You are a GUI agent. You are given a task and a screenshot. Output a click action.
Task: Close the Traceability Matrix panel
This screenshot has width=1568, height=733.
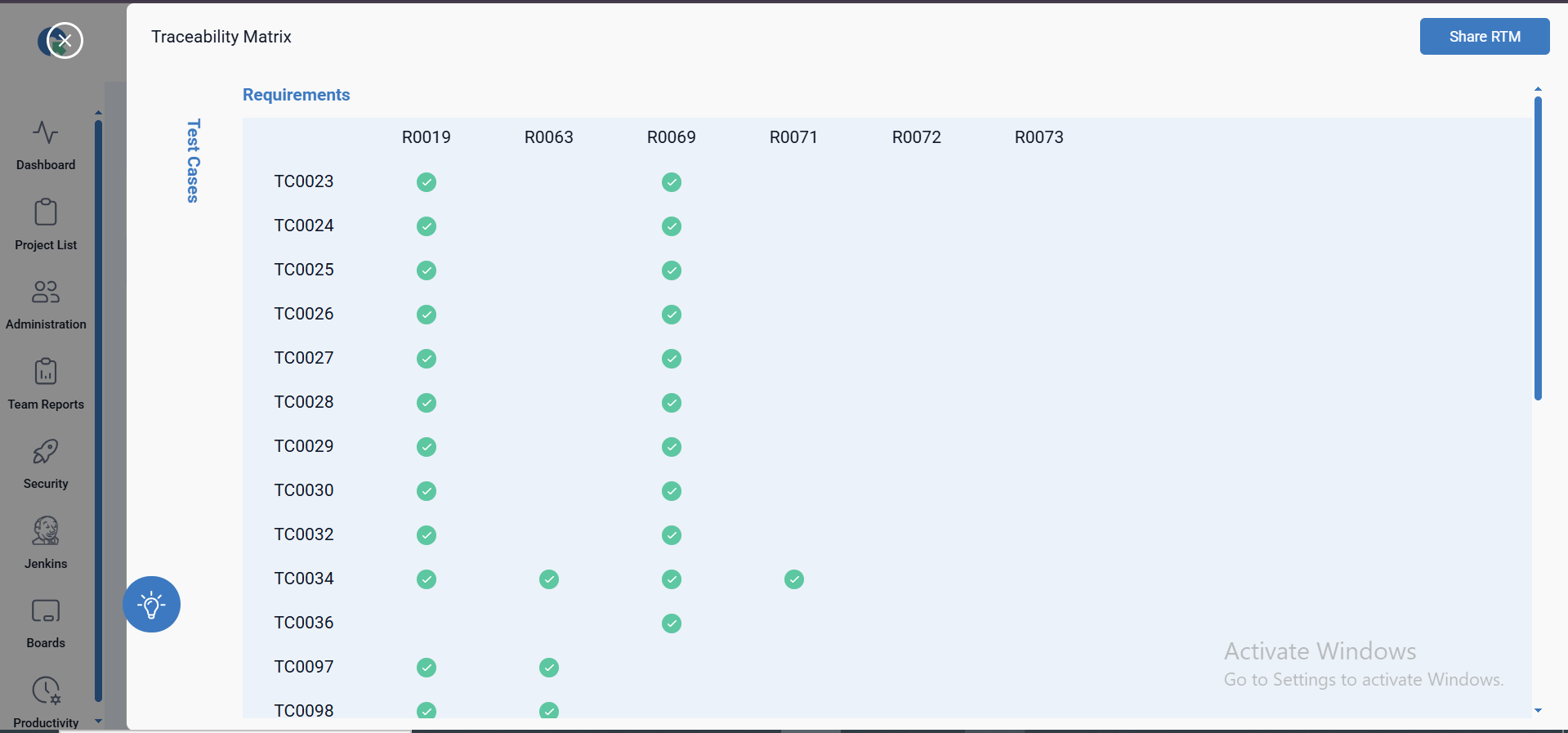[65, 40]
